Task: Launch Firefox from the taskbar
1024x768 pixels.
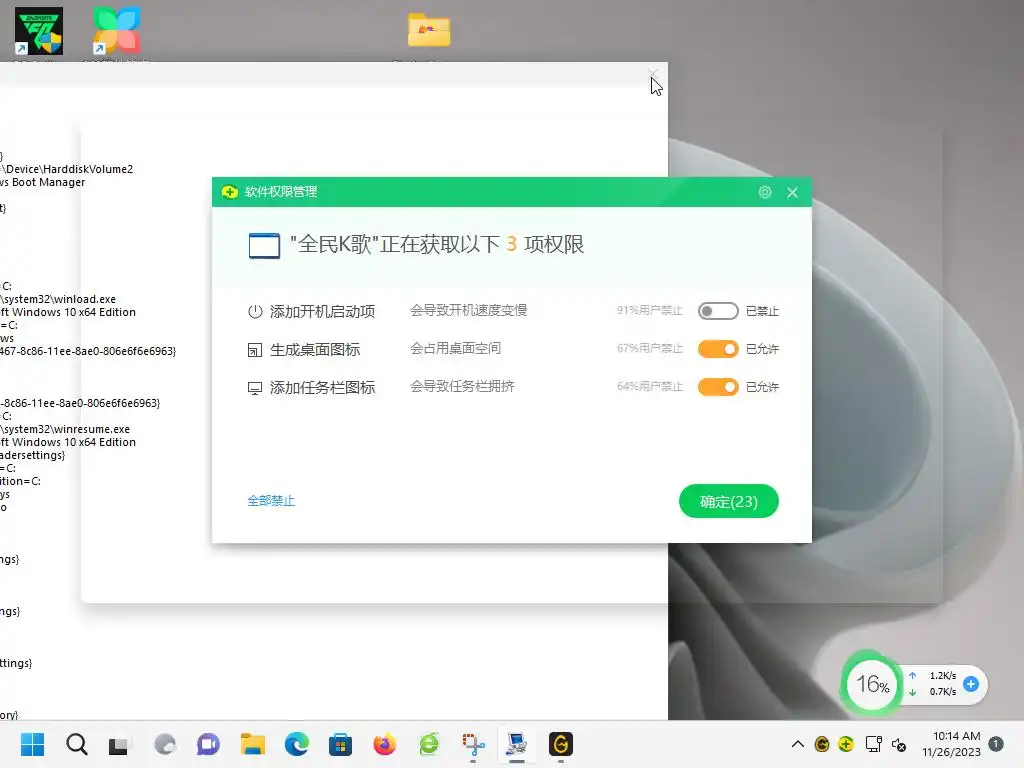Action: point(385,744)
